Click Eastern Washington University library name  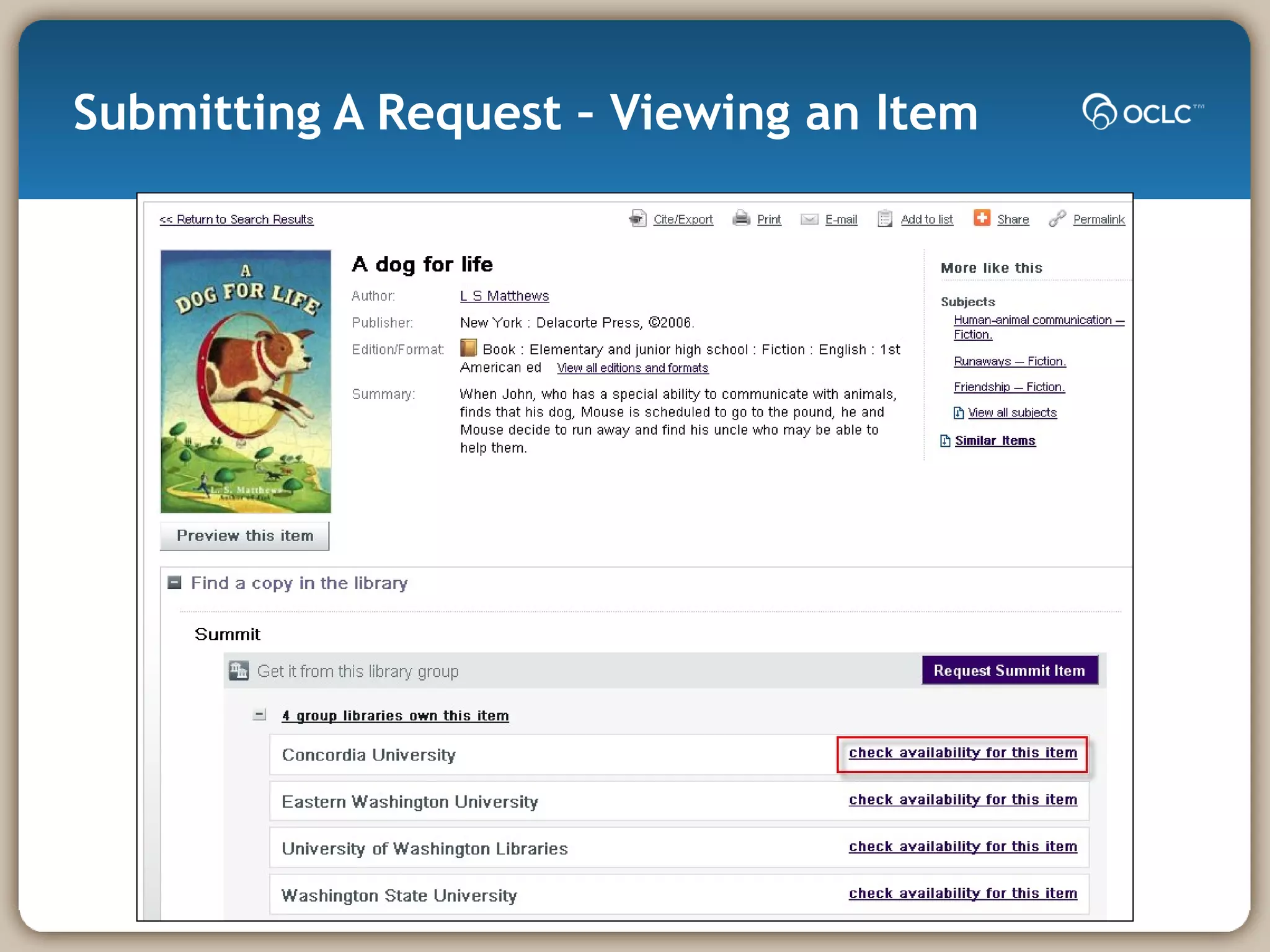pos(410,802)
